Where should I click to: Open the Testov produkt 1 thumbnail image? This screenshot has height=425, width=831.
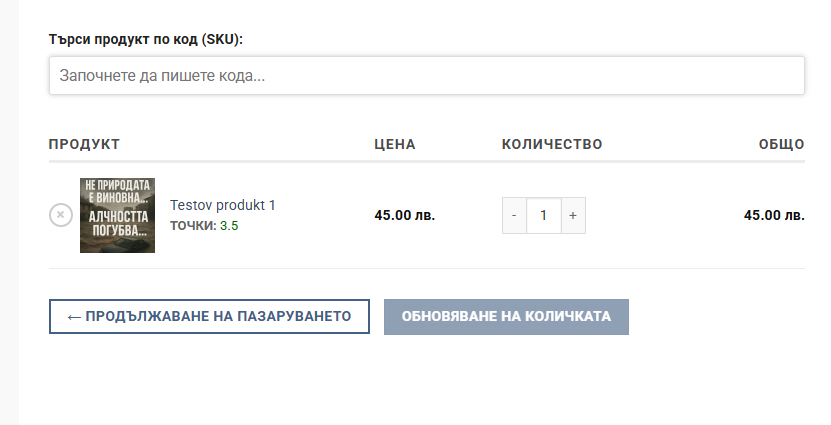pos(117,215)
